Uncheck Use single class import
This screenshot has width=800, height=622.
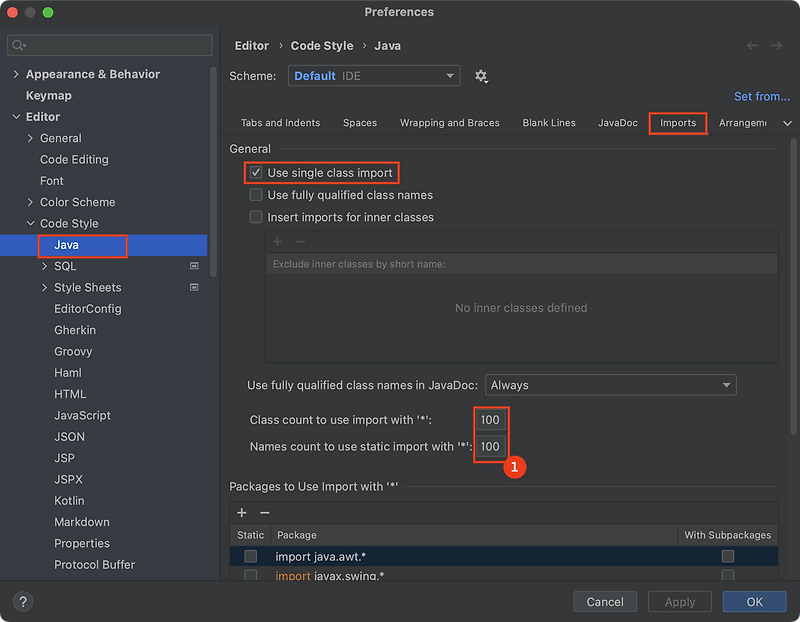pyautogui.click(x=256, y=172)
